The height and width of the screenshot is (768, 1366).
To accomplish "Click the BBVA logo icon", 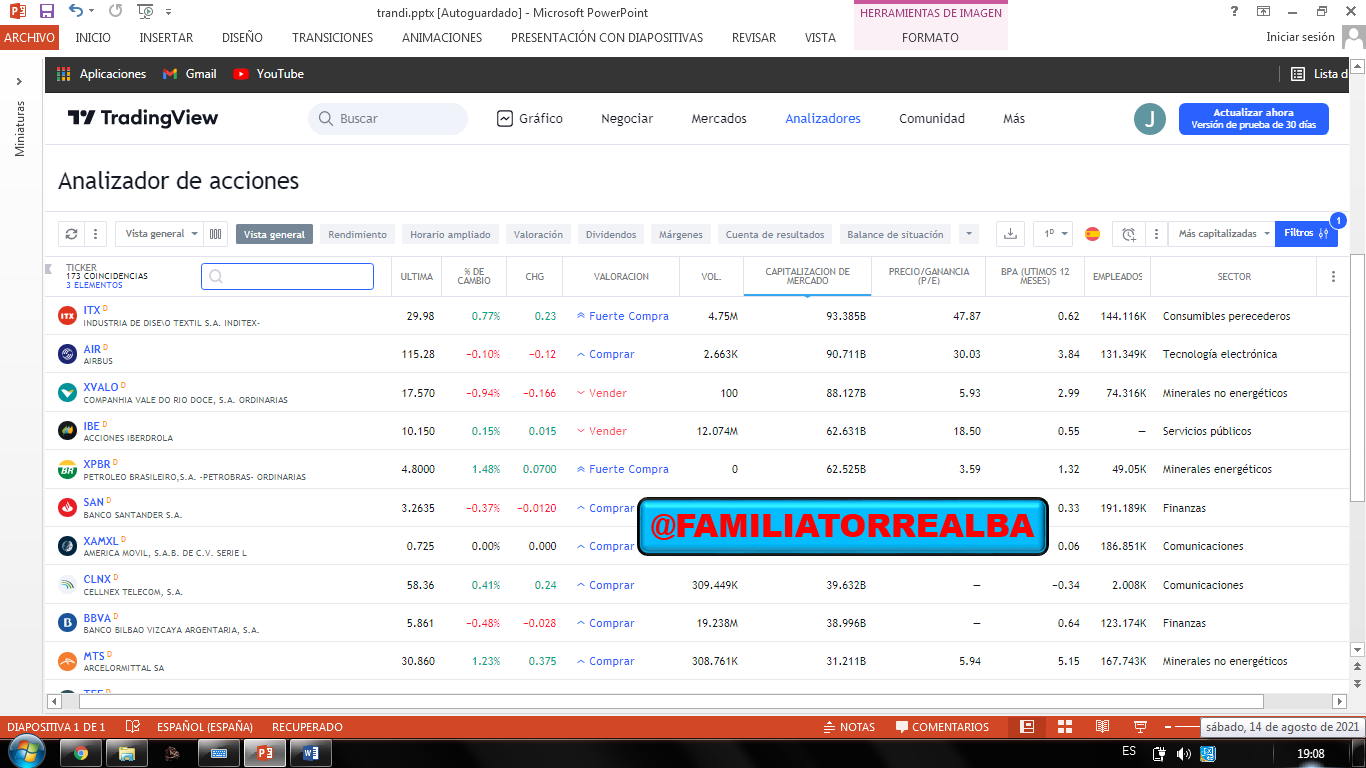I will [x=67, y=623].
